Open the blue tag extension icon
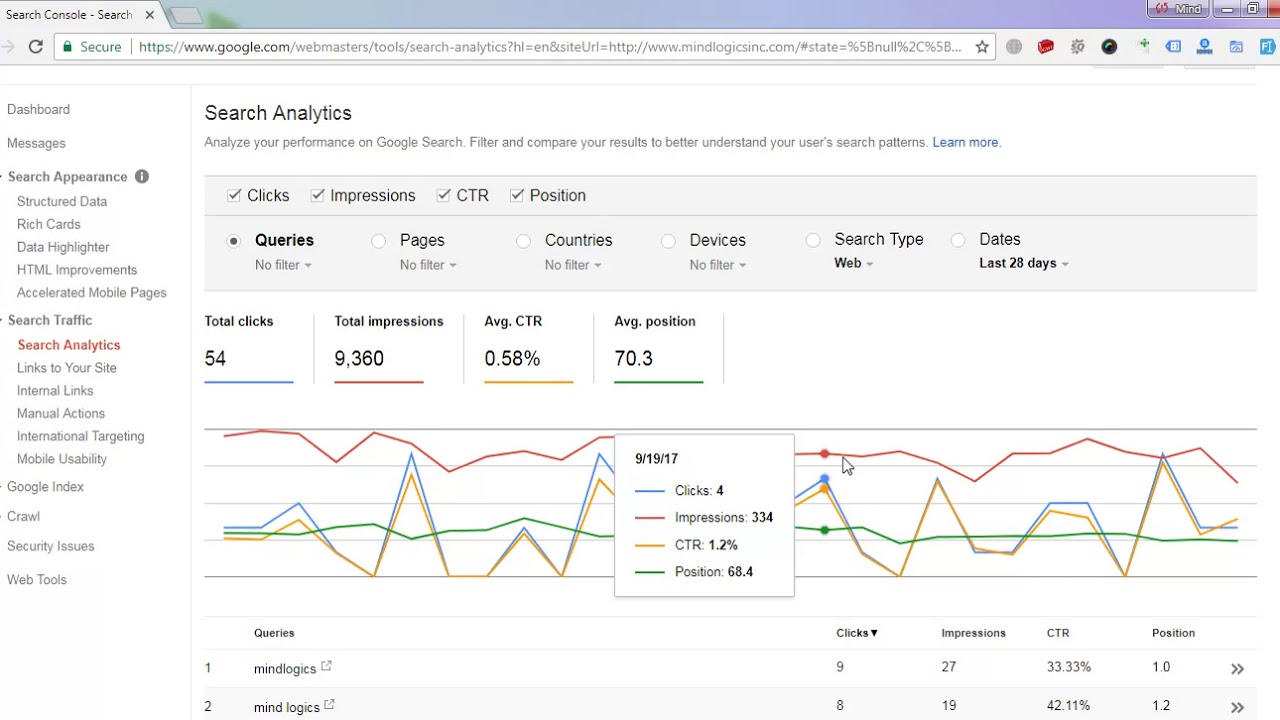Image resolution: width=1280 pixels, height=720 pixels. tap(1173, 47)
